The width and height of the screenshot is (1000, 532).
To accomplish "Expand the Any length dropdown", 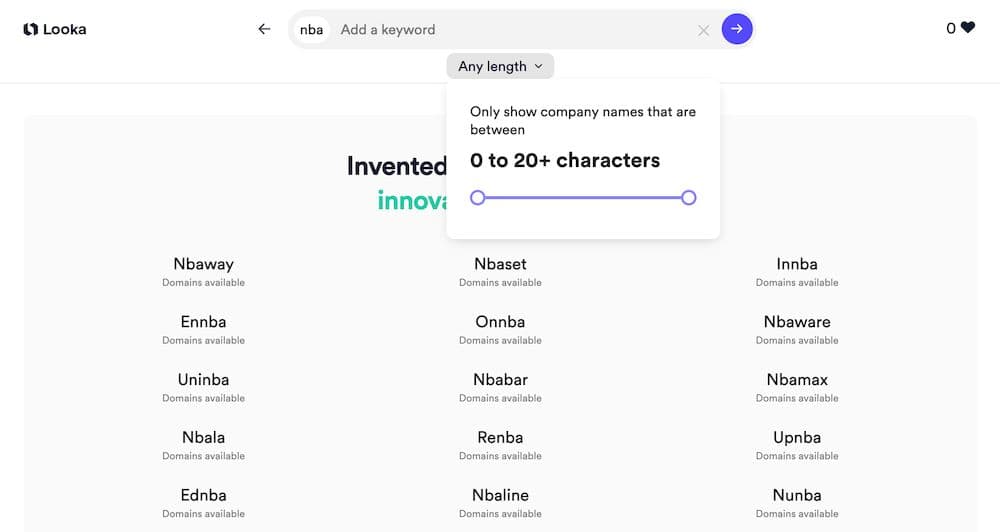I will point(500,66).
